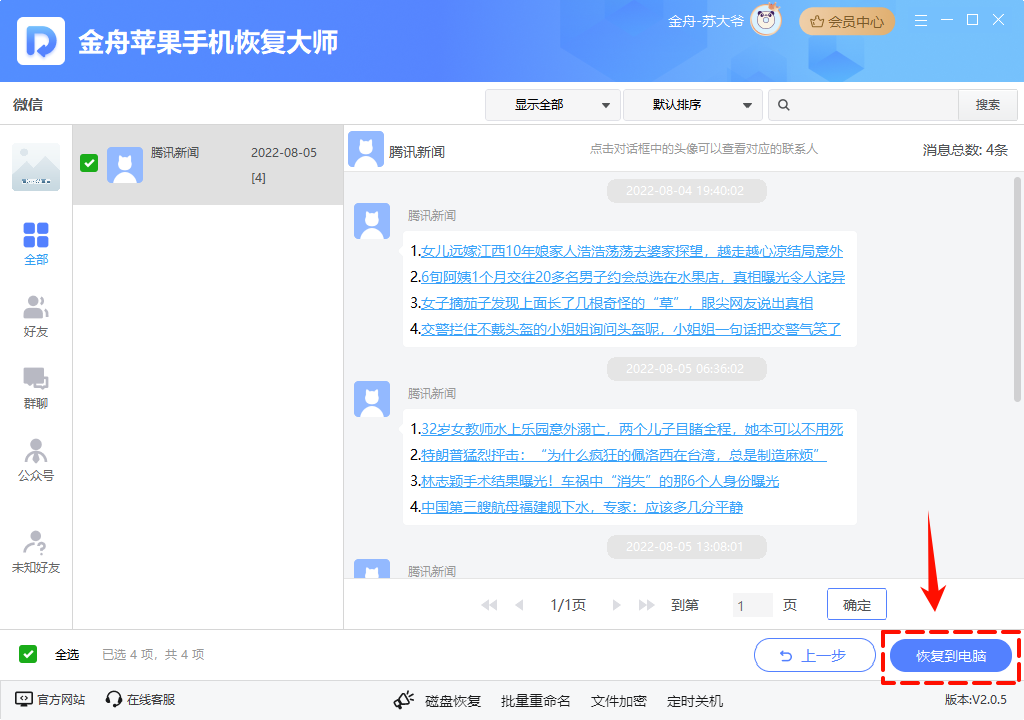Open the 批量重命名 tool
Image resolution: width=1024 pixels, height=720 pixels.
pyautogui.click(x=536, y=701)
